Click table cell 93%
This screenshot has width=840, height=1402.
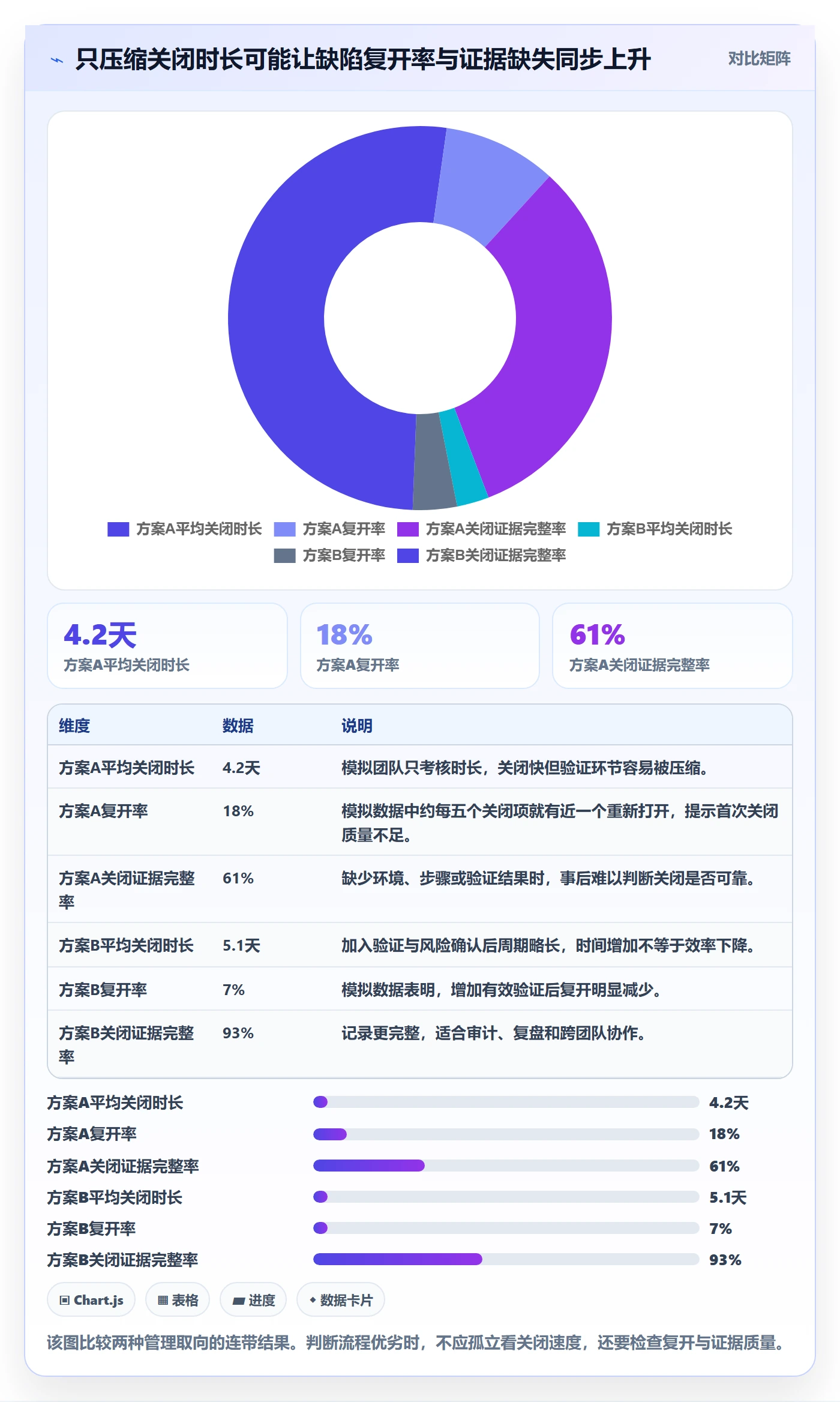pyautogui.click(x=238, y=1033)
